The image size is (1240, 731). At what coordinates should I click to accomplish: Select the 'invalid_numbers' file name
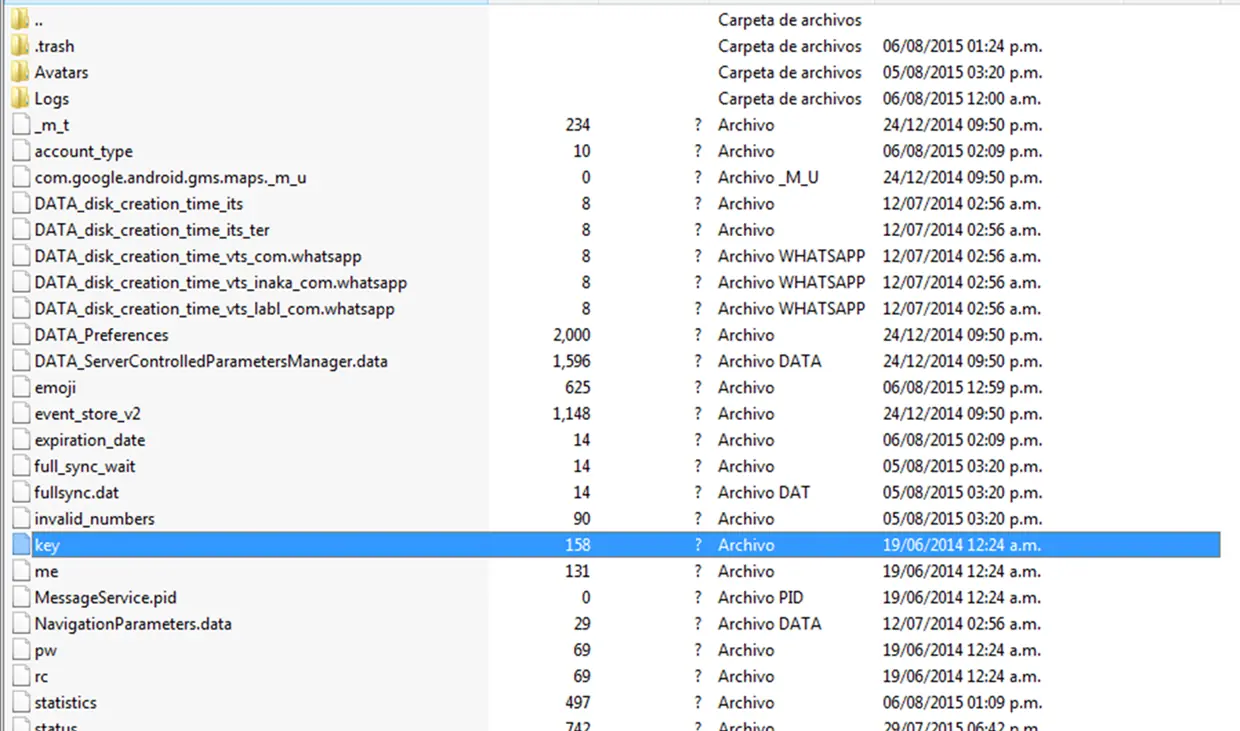94,518
